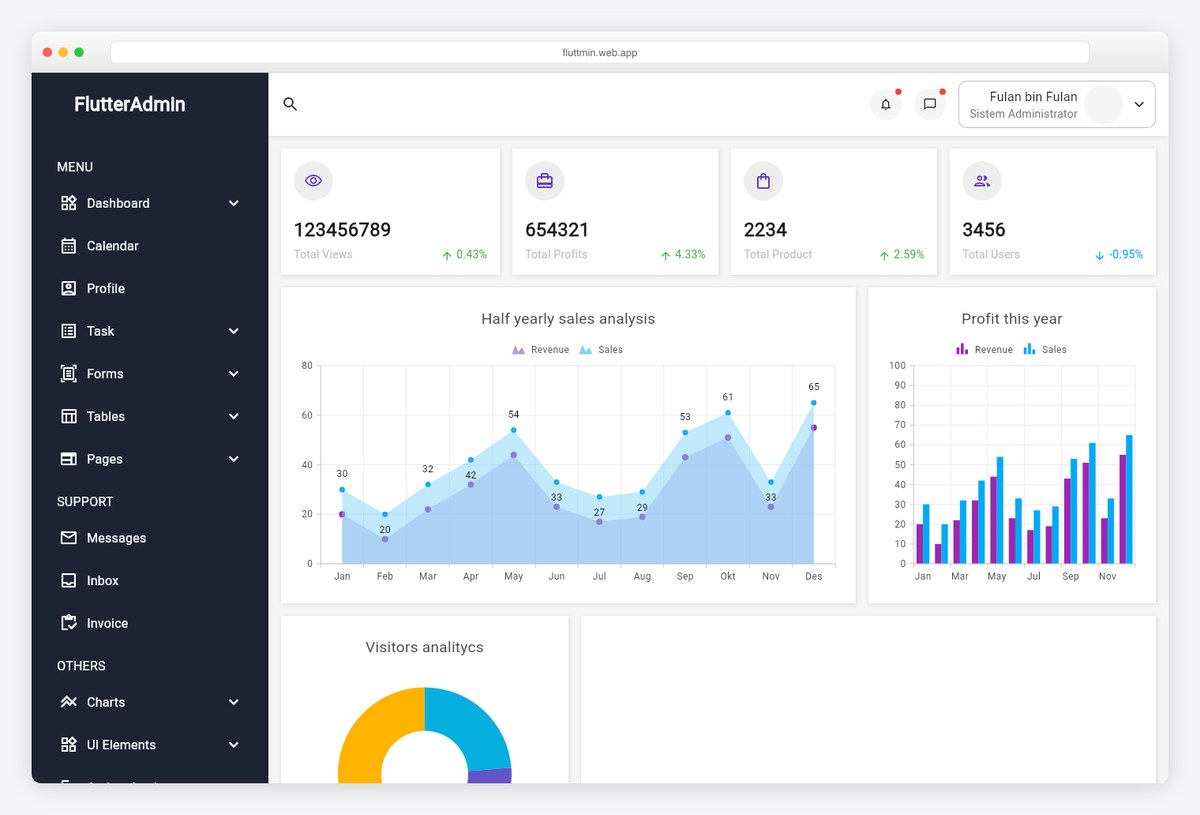
Task: Click the Inbox tray icon
Action: (x=69, y=580)
